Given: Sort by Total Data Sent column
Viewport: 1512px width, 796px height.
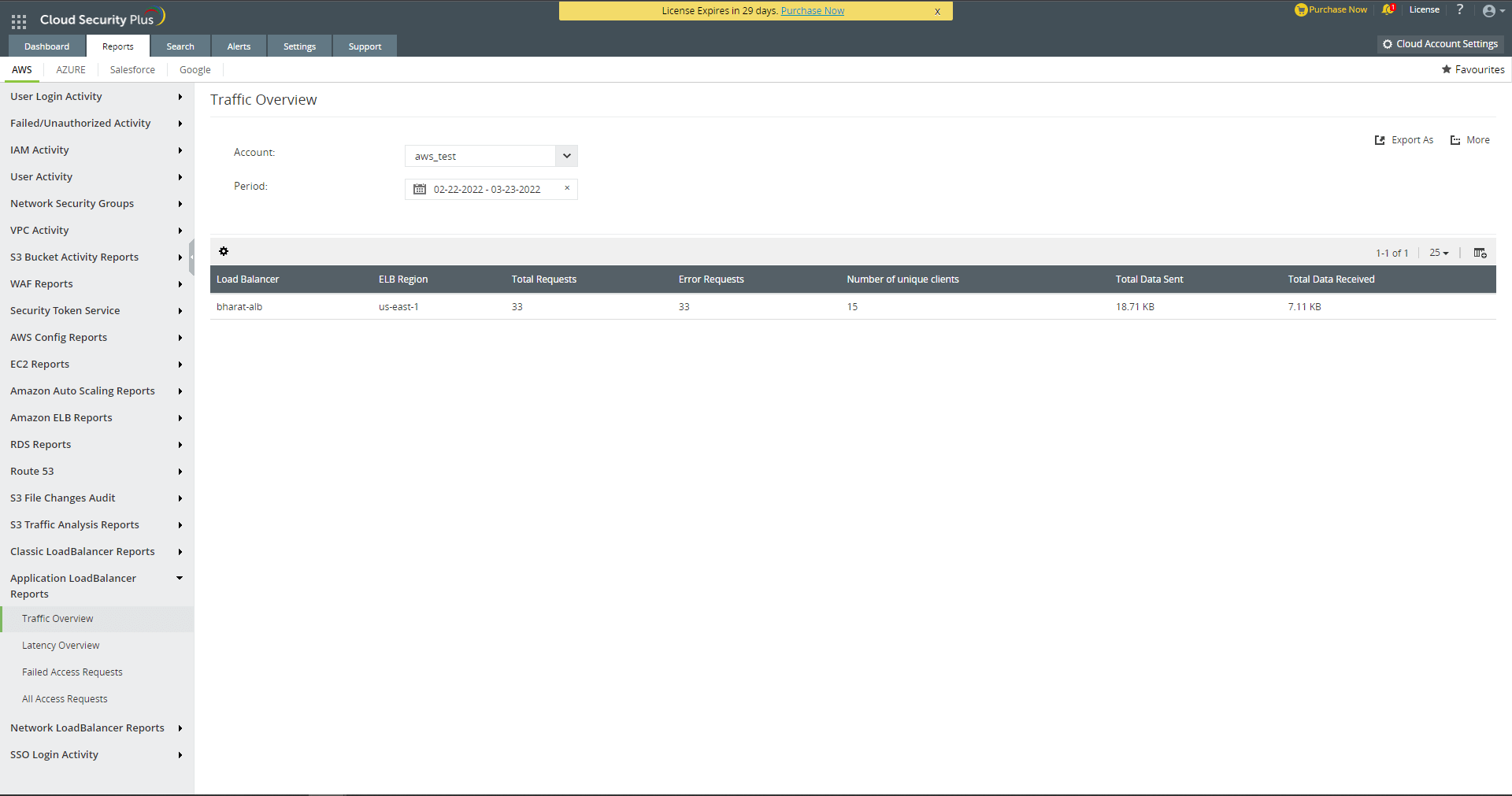Looking at the screenshot, I should point(1149,280).
